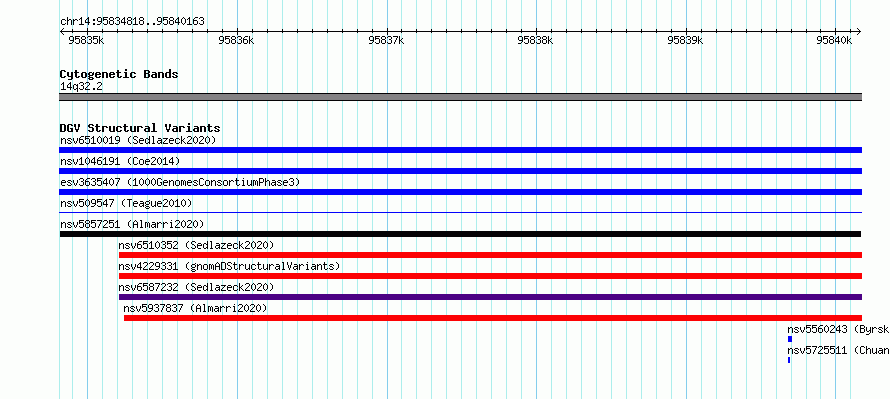Click the nsv5560243 variant label
Image resolution: width=890 pixels, height=399 pixels.
tap(838, 329)
